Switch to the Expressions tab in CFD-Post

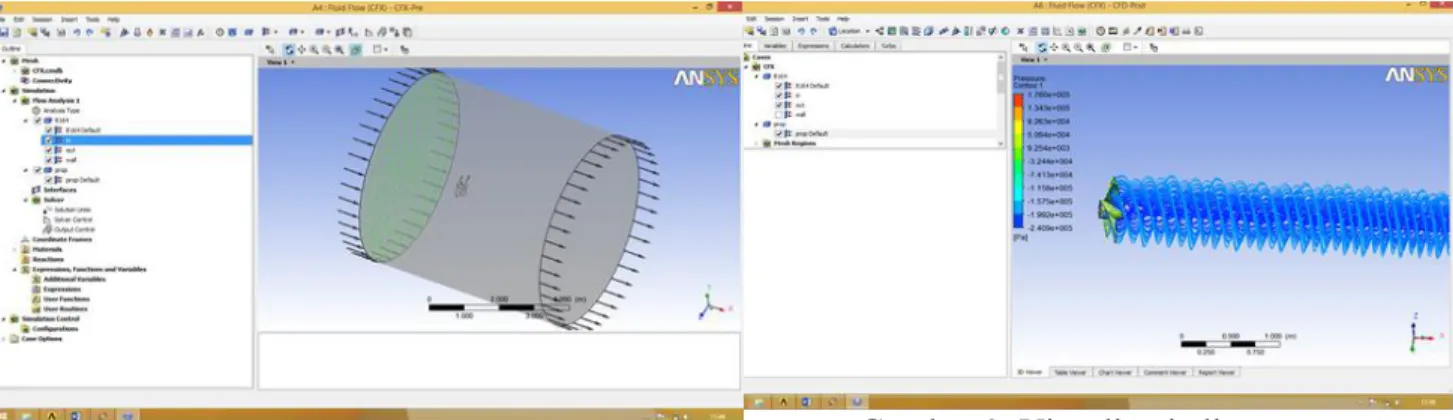point(813,46)
